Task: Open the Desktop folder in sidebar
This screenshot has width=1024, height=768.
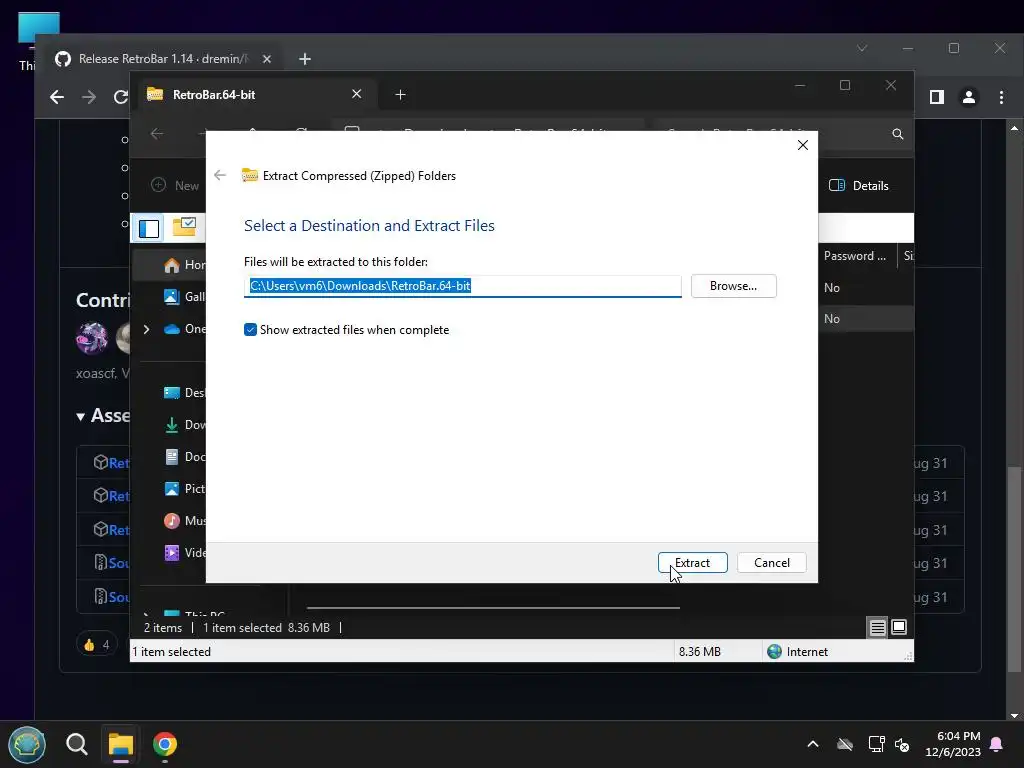Action: click(x=184, y=392)
